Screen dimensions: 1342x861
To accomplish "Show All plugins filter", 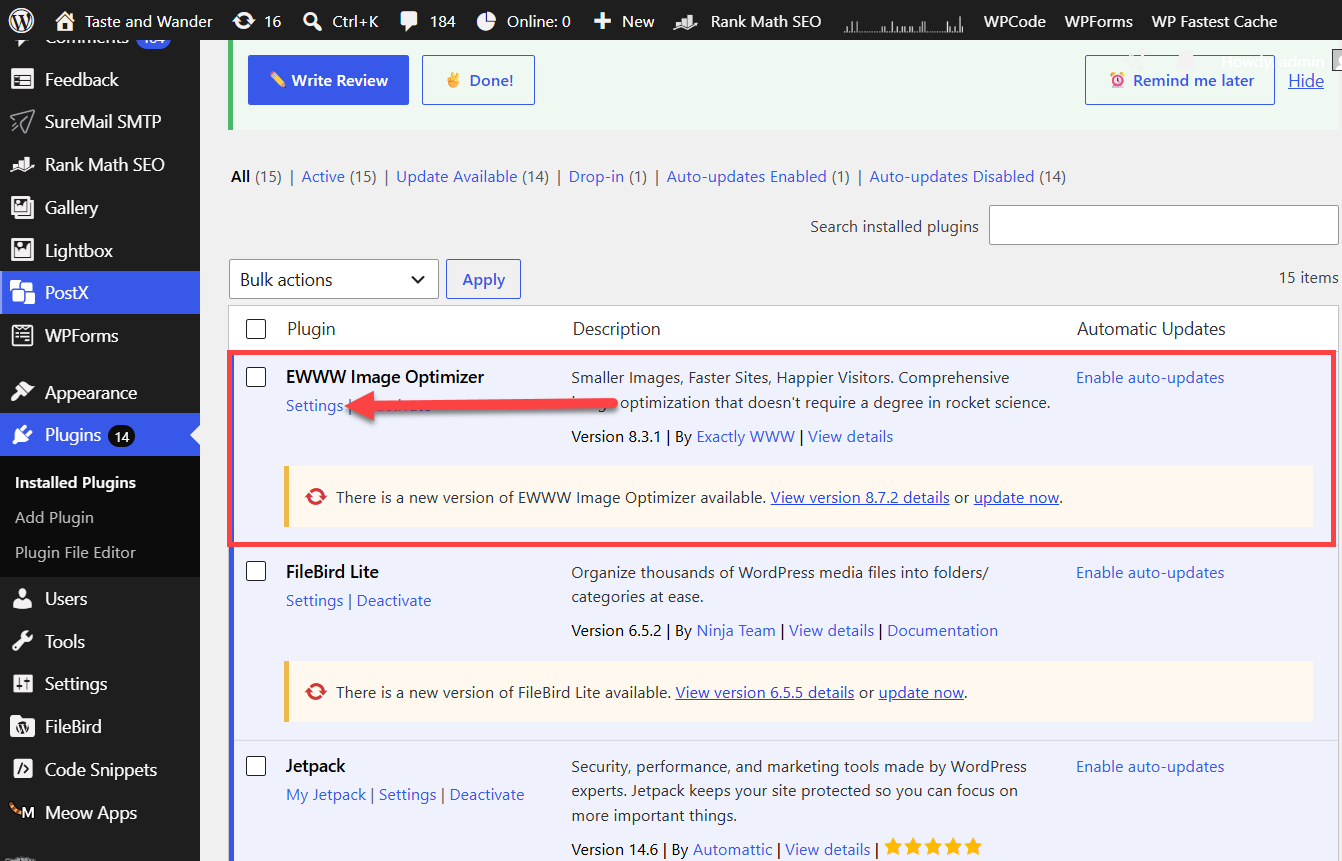I will (x=240, y=177).
